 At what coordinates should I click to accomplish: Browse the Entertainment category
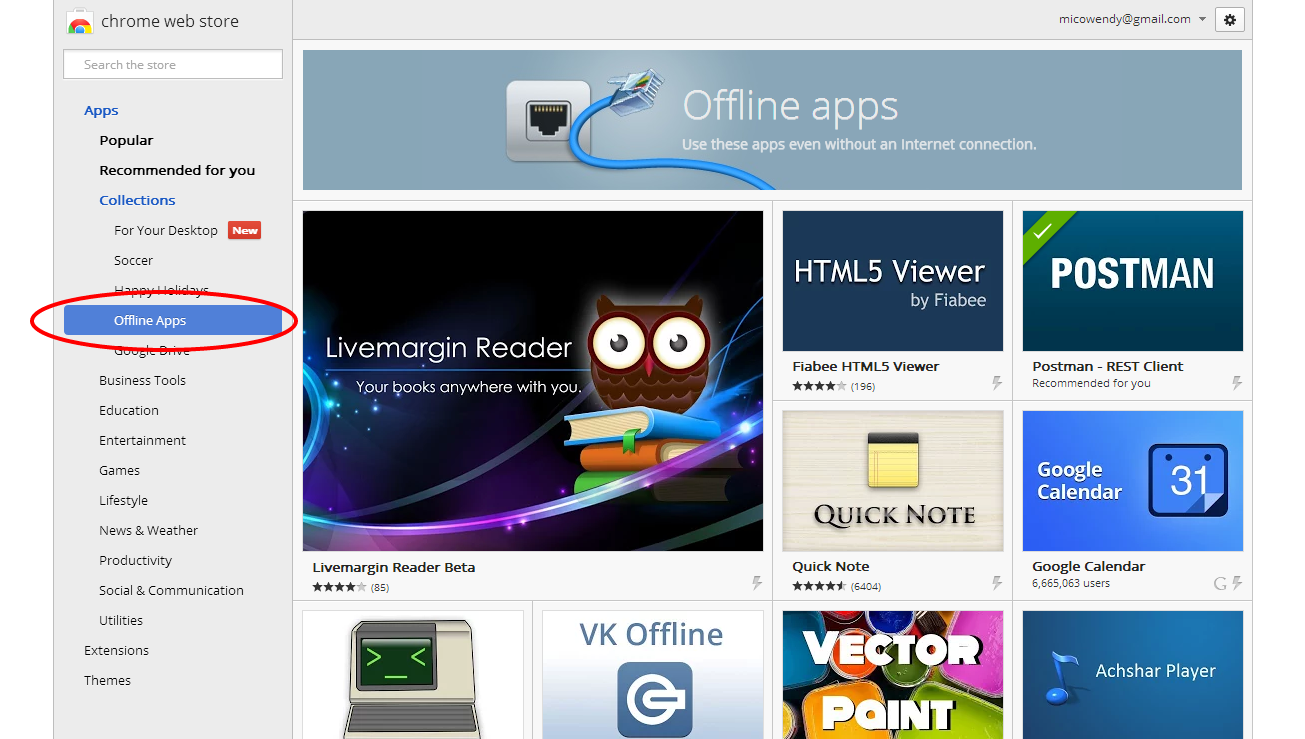pos(142,441)
